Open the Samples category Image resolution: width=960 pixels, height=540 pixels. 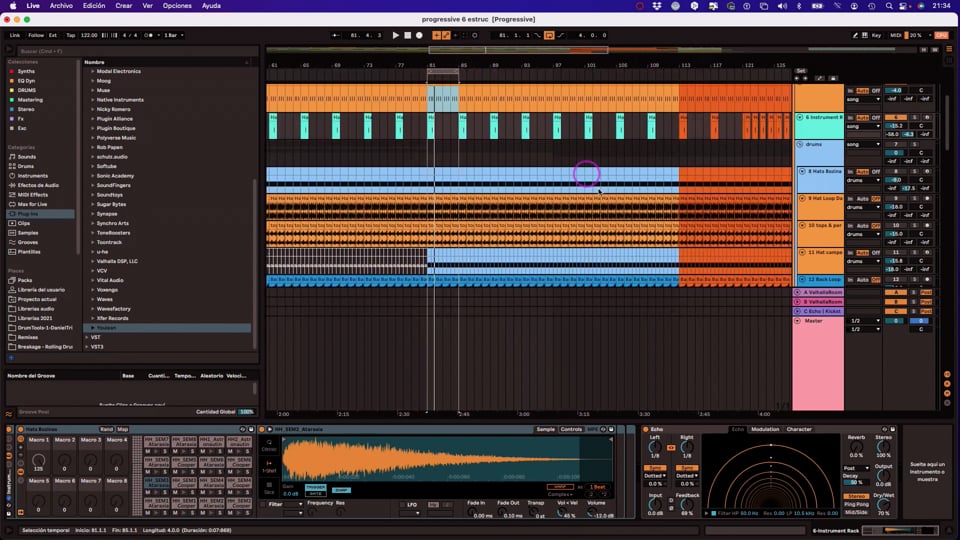click(28, 233)
